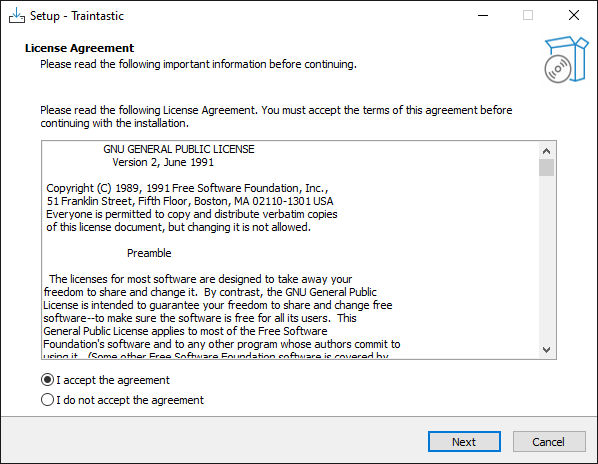Click the setup installer icon in title bar
This screenshot has height=464, width=598.
16,16
